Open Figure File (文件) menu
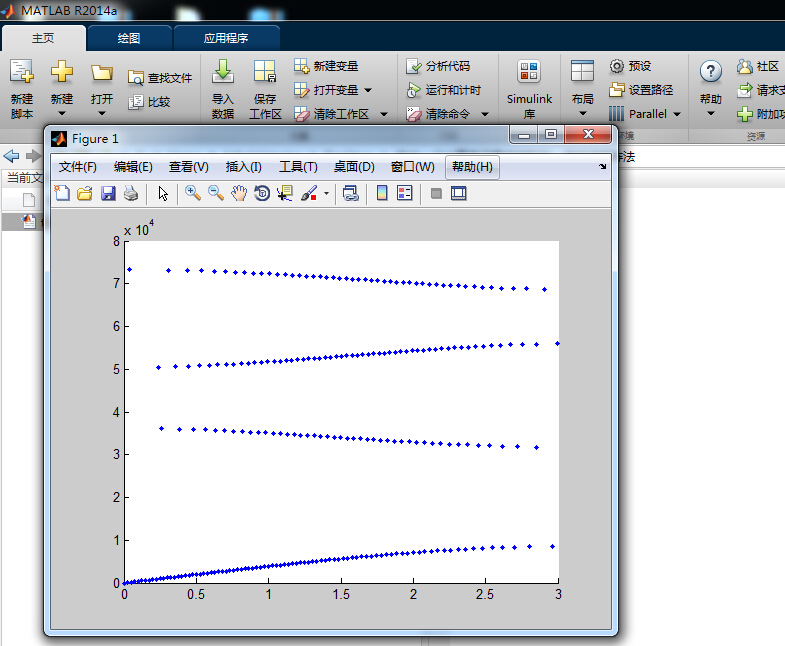 78,167
